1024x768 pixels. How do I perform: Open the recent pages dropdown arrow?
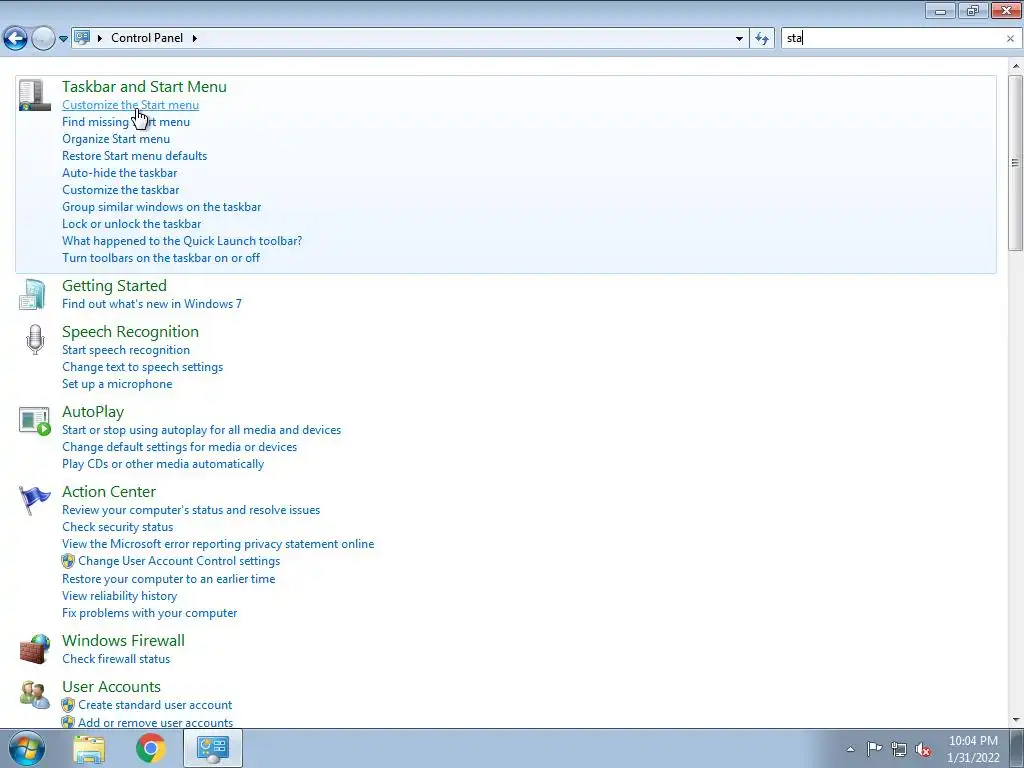coord(63,39)
